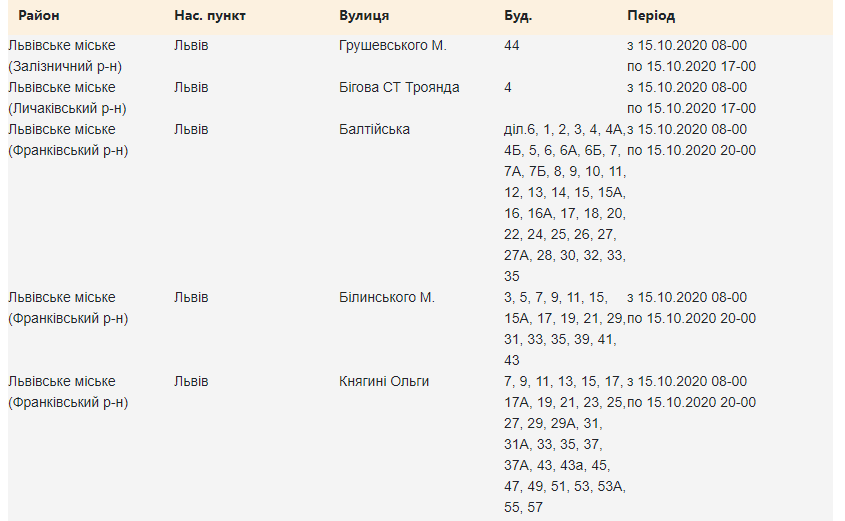Click the Балтійська street name
Viewport: 845px width, 521px height.
tap(374, 129)
